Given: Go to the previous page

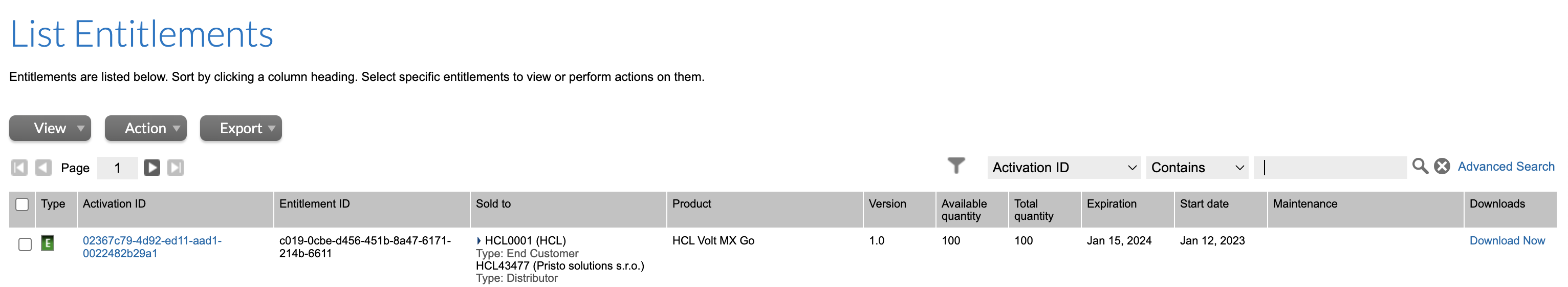Looking at the screenshot, I should (x=43, y=168).
